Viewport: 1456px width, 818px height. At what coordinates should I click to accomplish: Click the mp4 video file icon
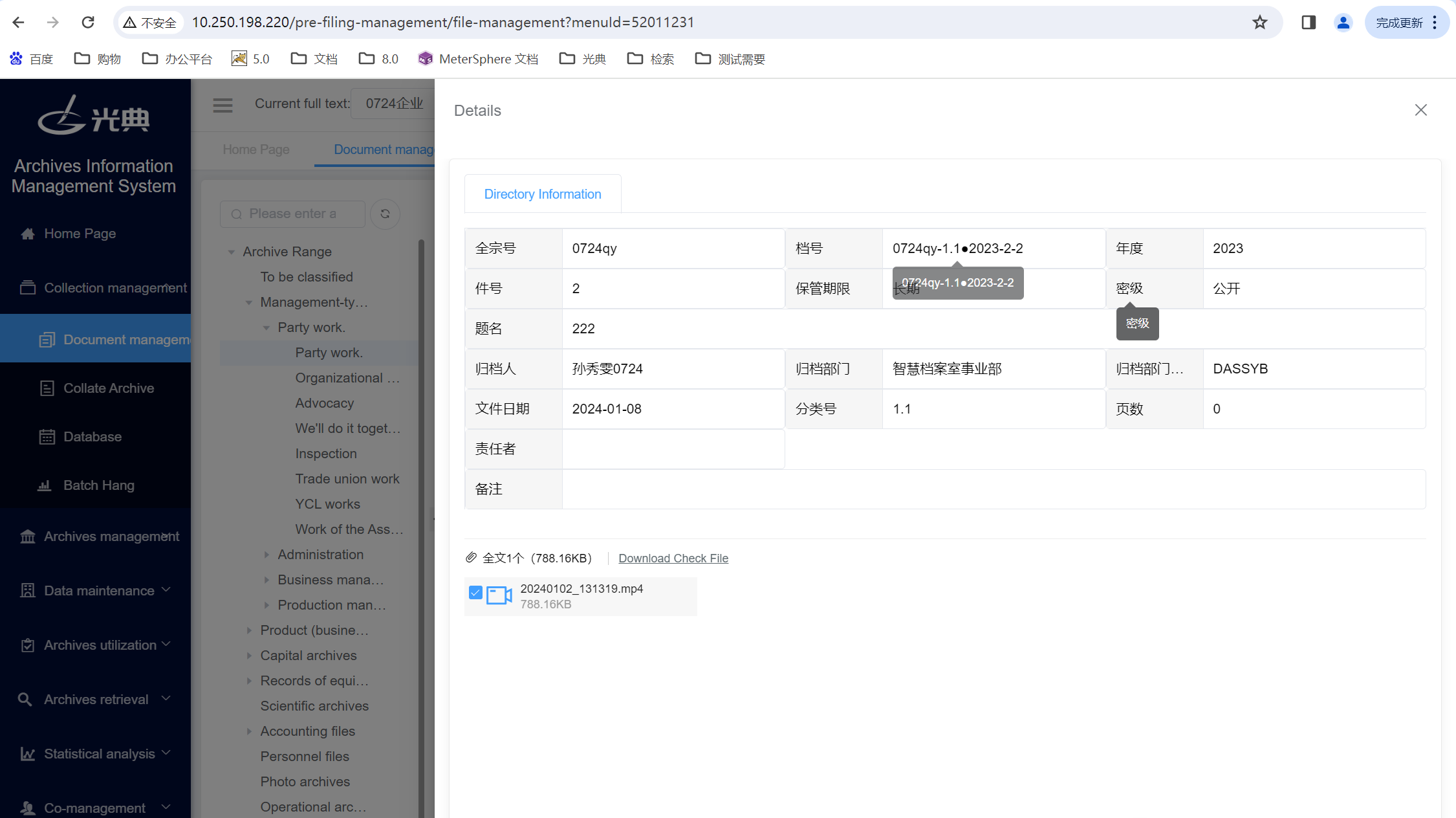tap(499, 595)
